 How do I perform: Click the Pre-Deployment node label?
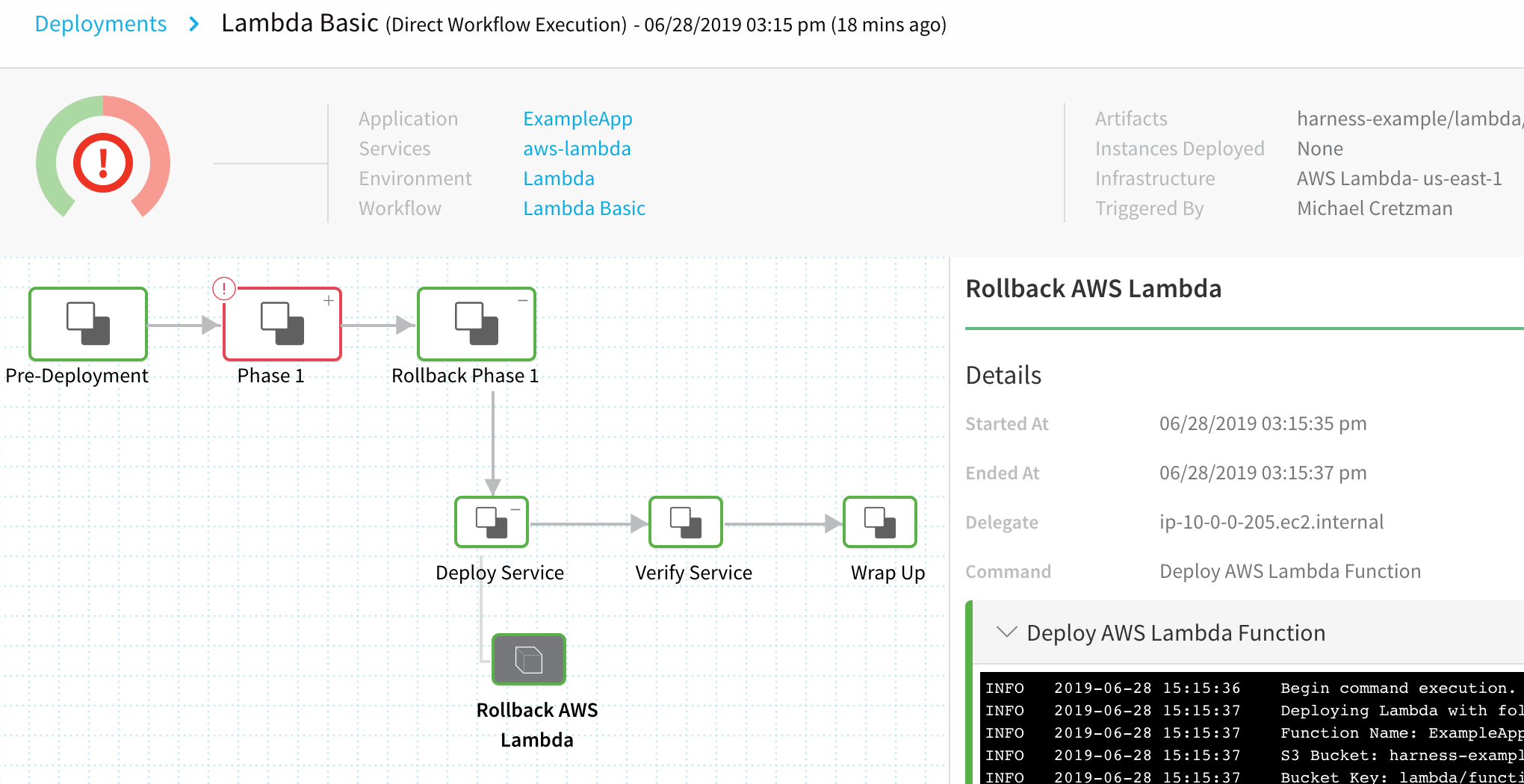[x=77, y=376]
